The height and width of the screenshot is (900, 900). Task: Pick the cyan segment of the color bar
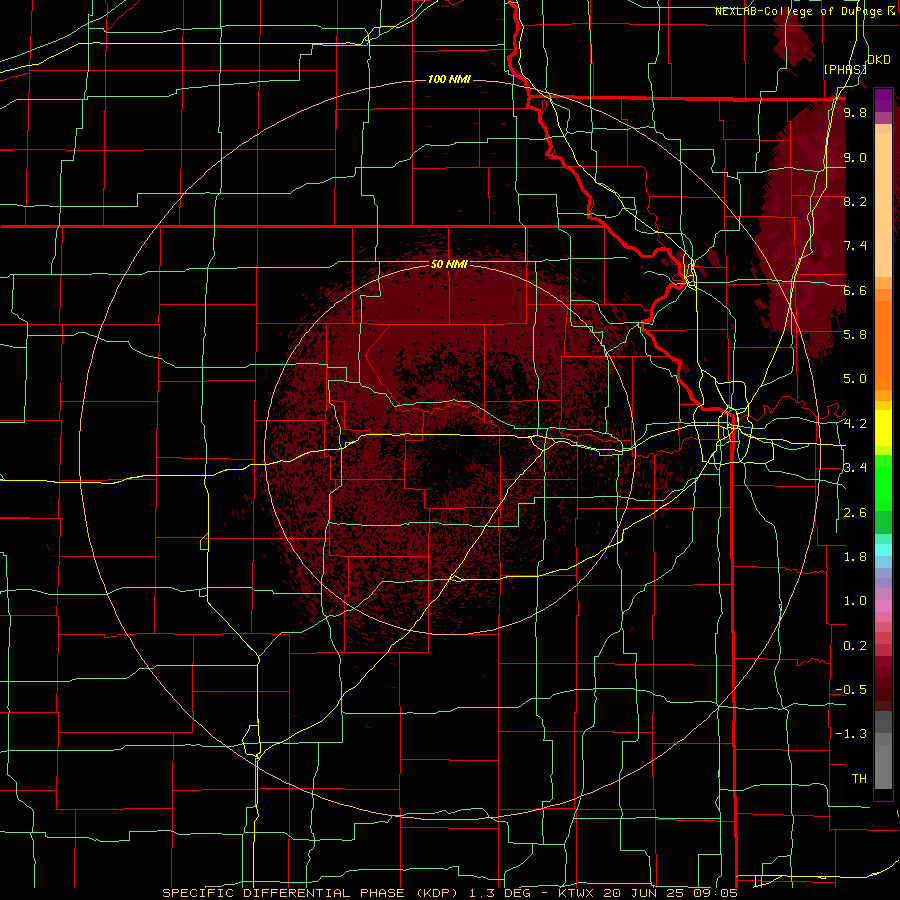click(x=883, y=549)
